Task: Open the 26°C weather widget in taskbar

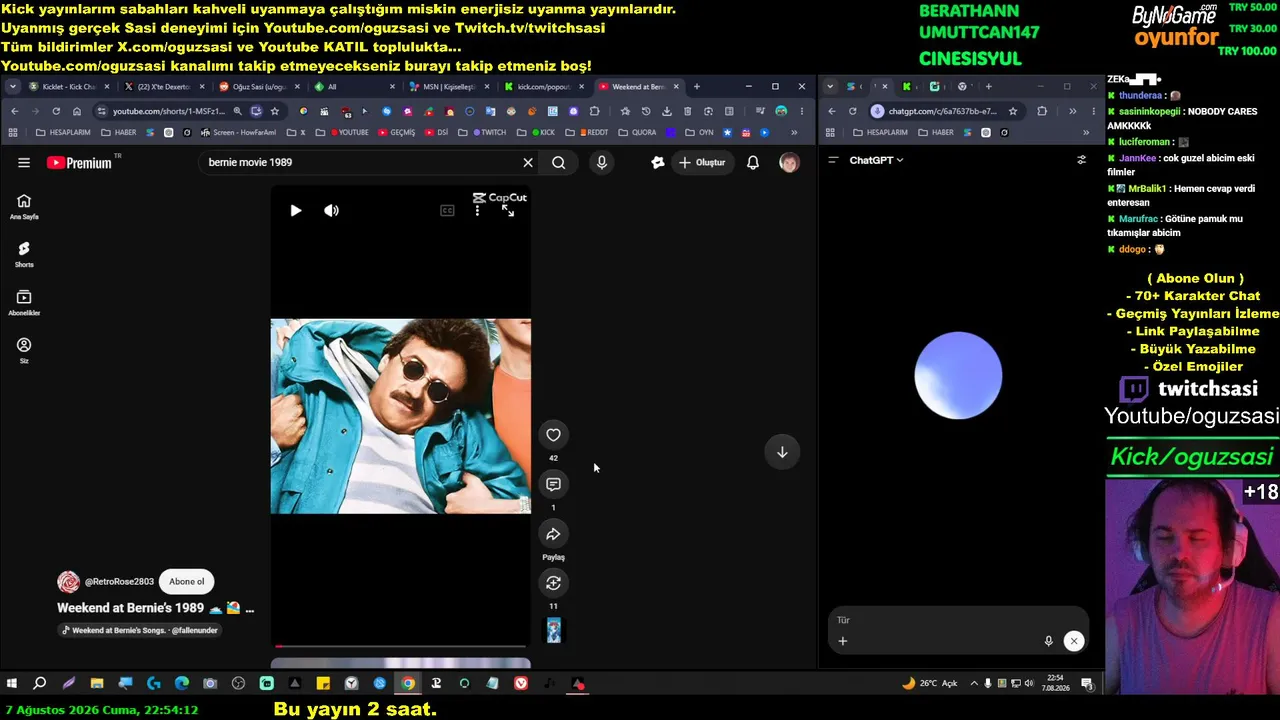Action: (x=930, y=683)
